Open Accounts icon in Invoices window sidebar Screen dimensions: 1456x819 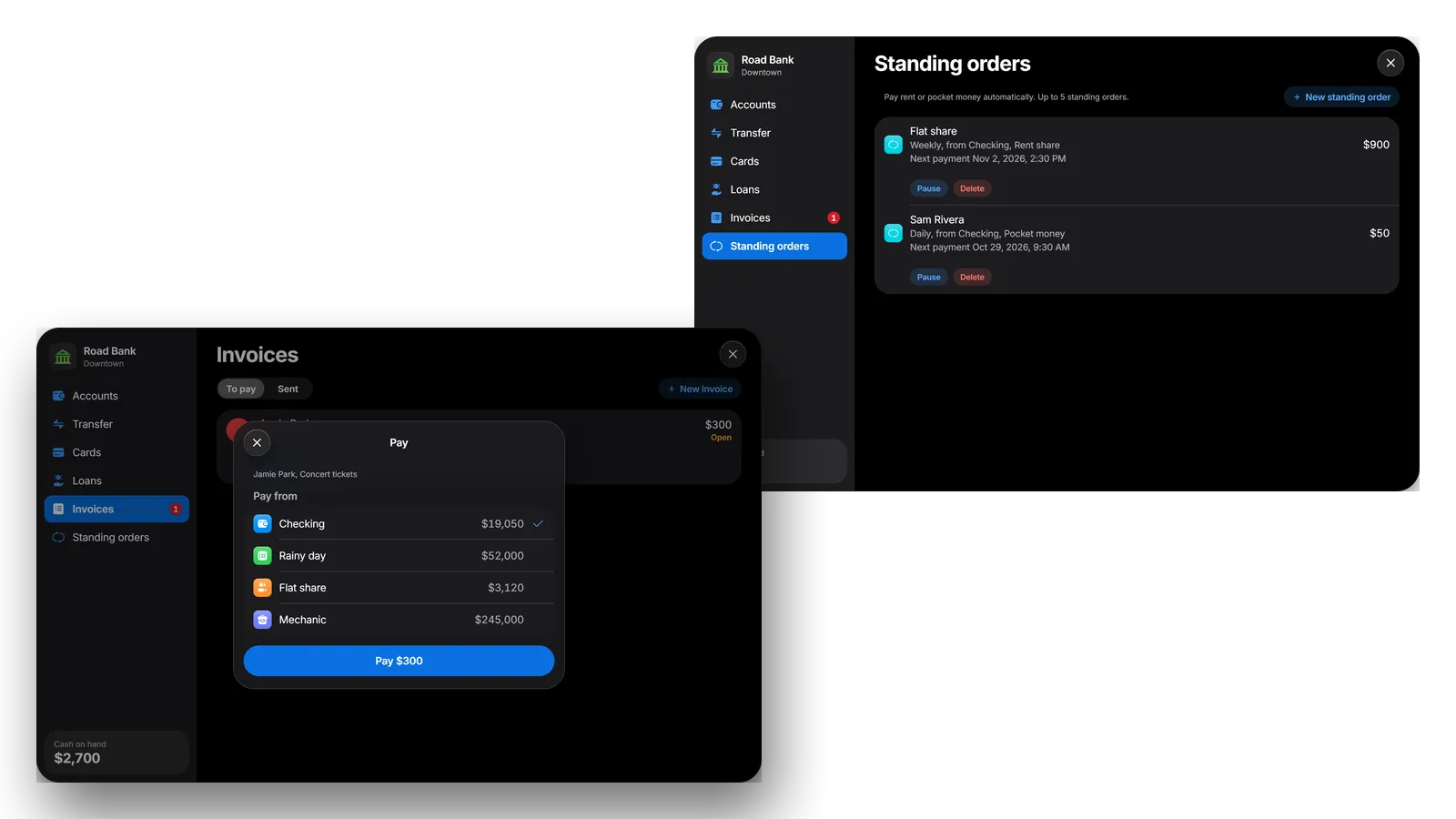(x=58, y=396)
